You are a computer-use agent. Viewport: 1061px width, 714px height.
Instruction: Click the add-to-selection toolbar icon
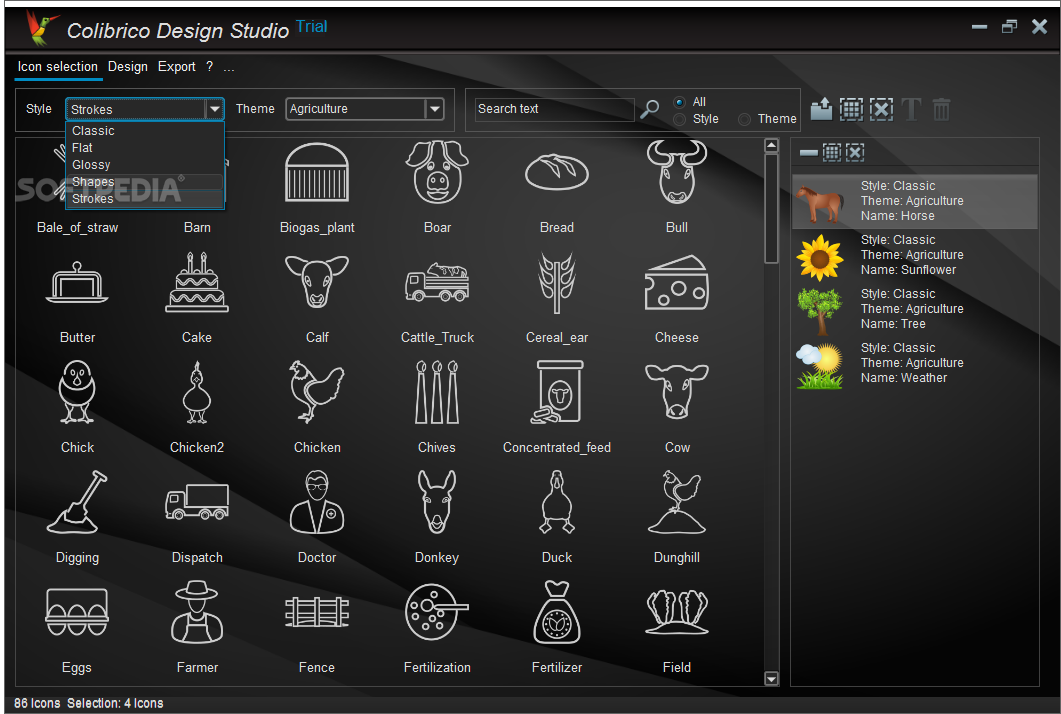coord(821,109)
